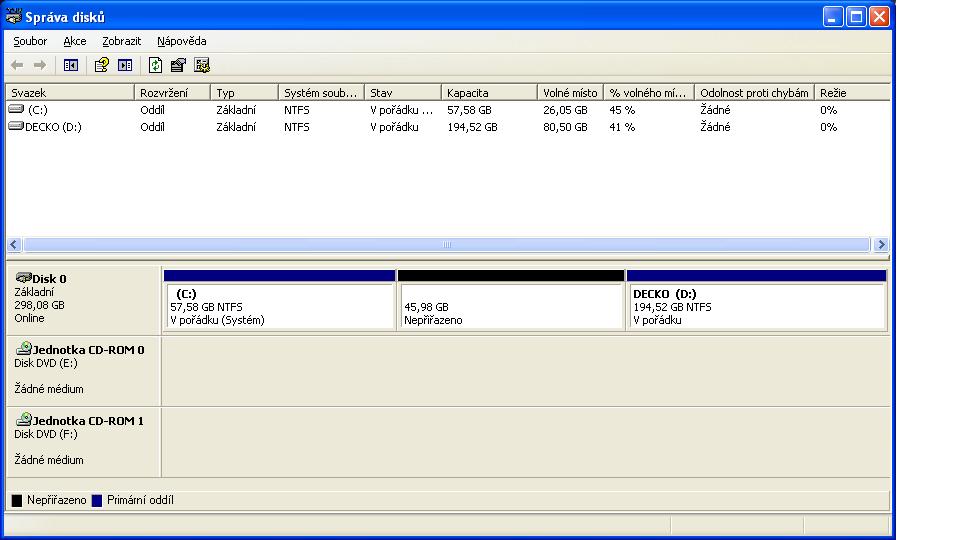Click the 41 % free percentage cell
This screenshot has height=540, width=960.
(x=622, y=127)
